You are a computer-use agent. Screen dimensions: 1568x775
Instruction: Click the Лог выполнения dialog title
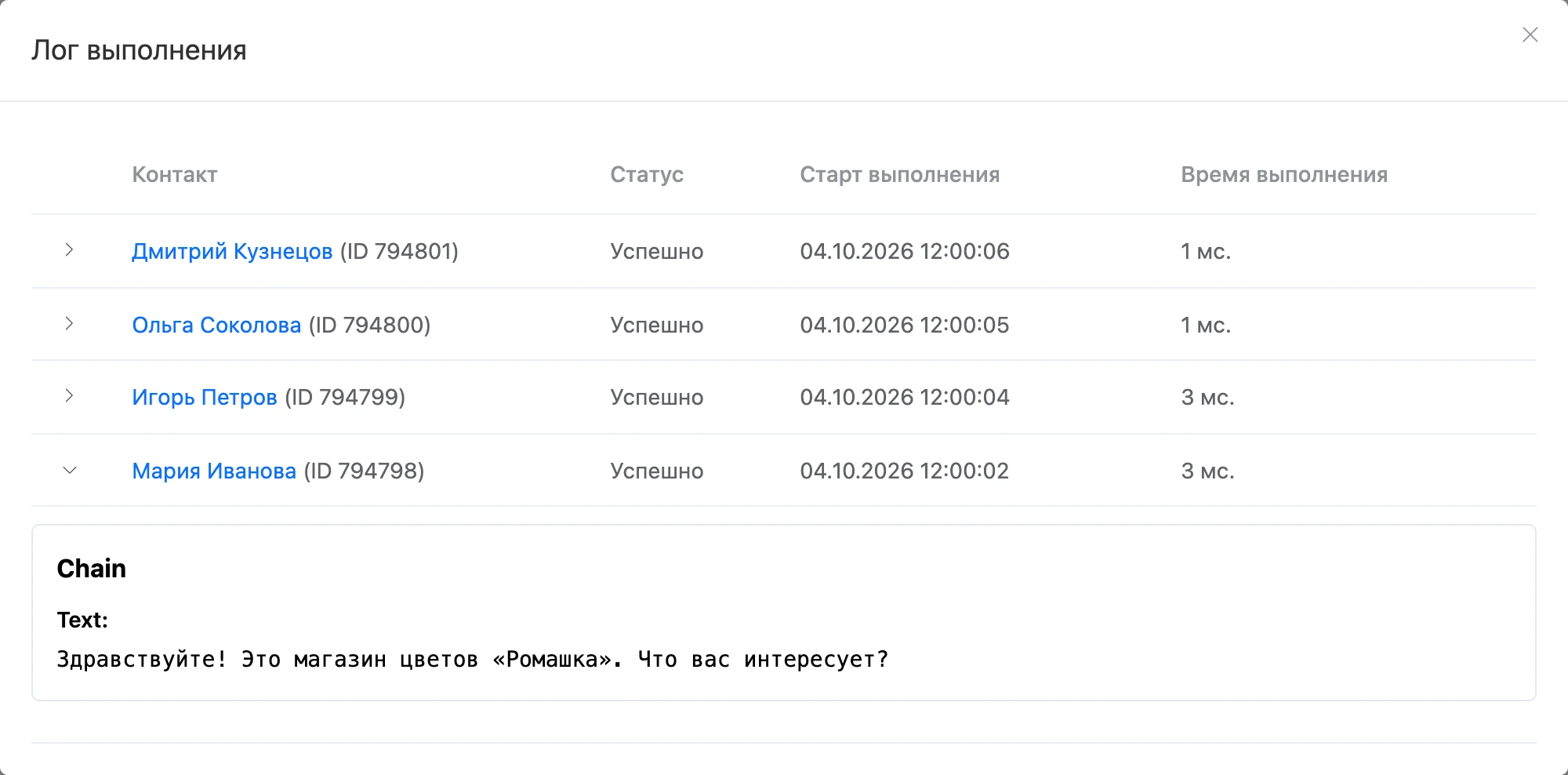tap(140, 50)
